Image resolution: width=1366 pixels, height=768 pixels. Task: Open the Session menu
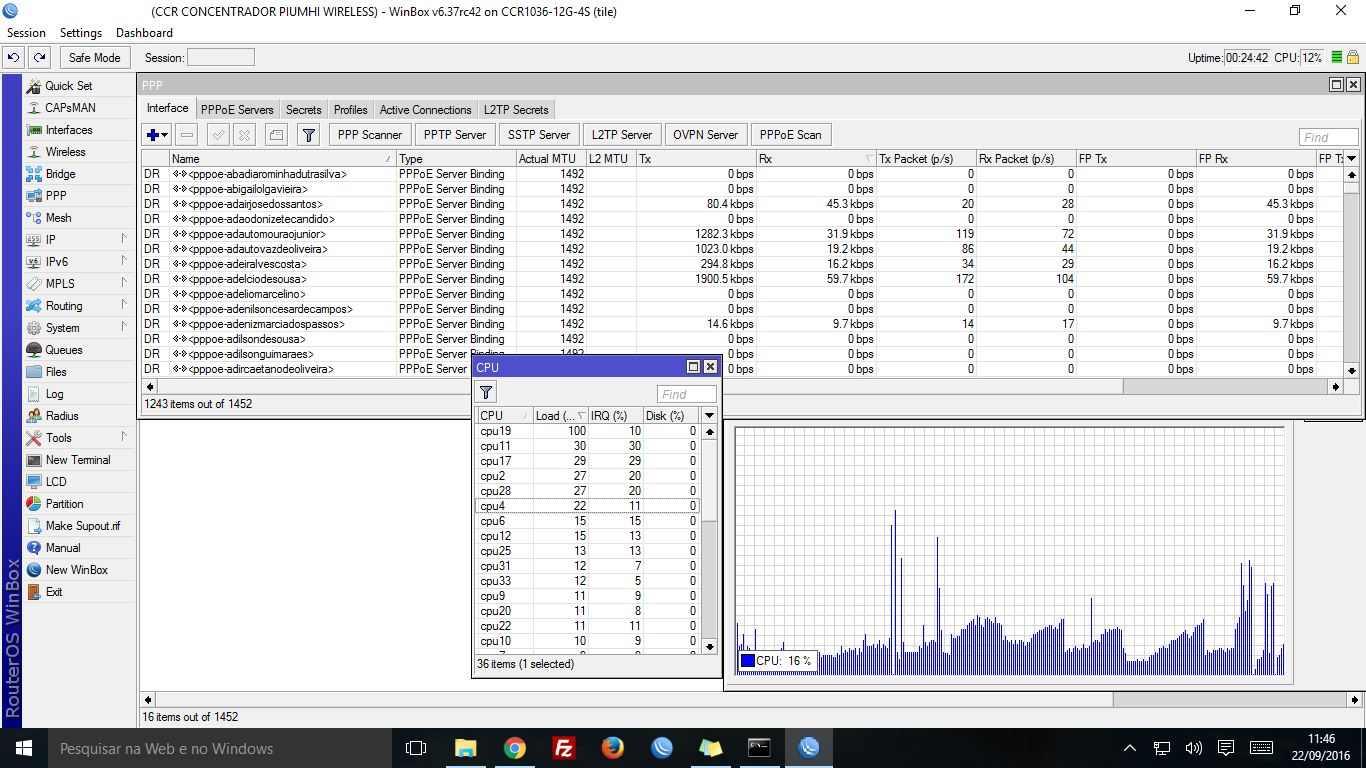[x=26, y=33]
